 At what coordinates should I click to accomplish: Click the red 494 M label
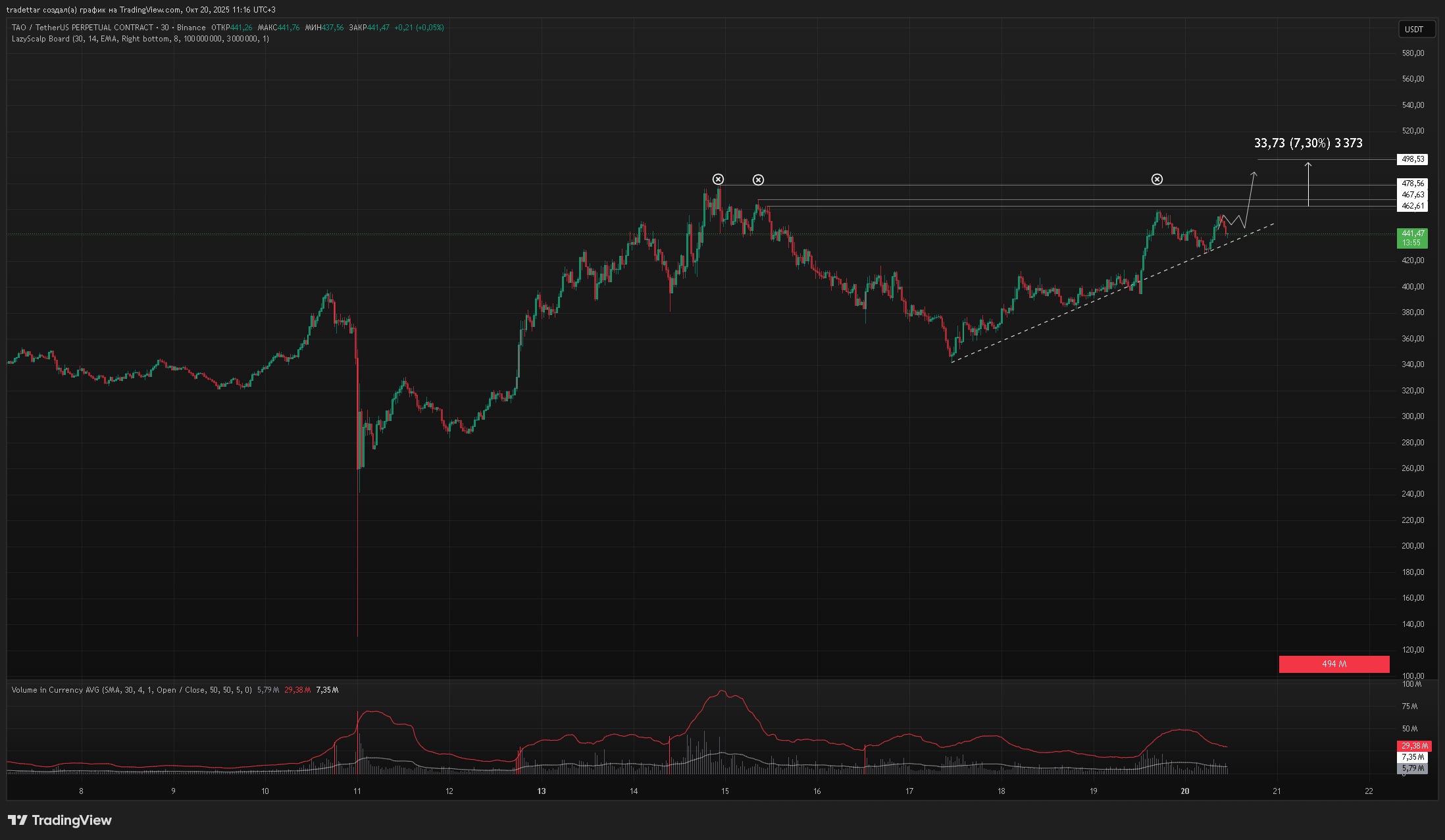tap(1334, 664)
